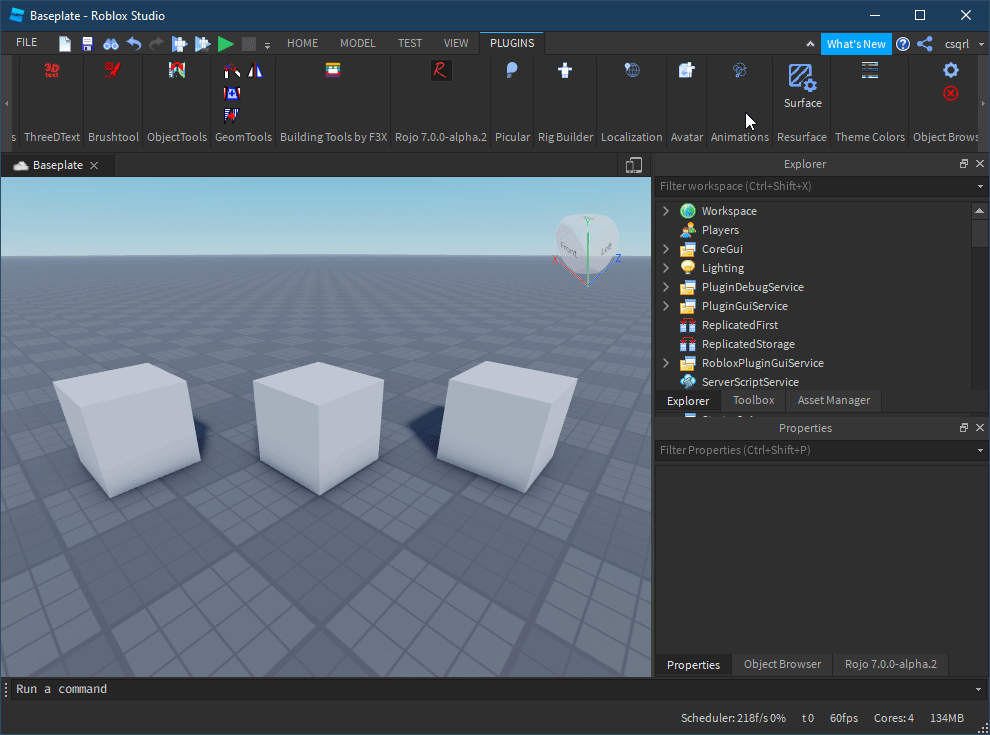Click the Rig Builder plugin icon
Image resolution: width=990 pixels, height=735 pixels.
point(565,71)
